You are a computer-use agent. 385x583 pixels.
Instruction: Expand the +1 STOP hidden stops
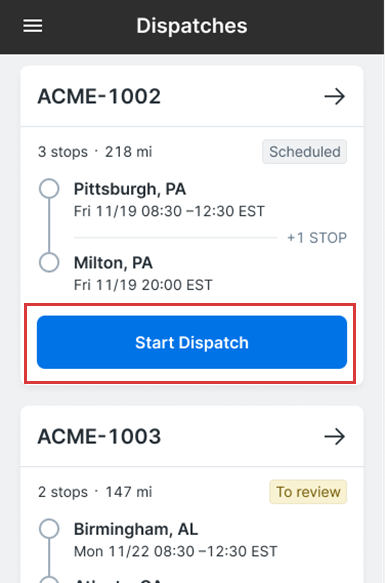[317, 238]
